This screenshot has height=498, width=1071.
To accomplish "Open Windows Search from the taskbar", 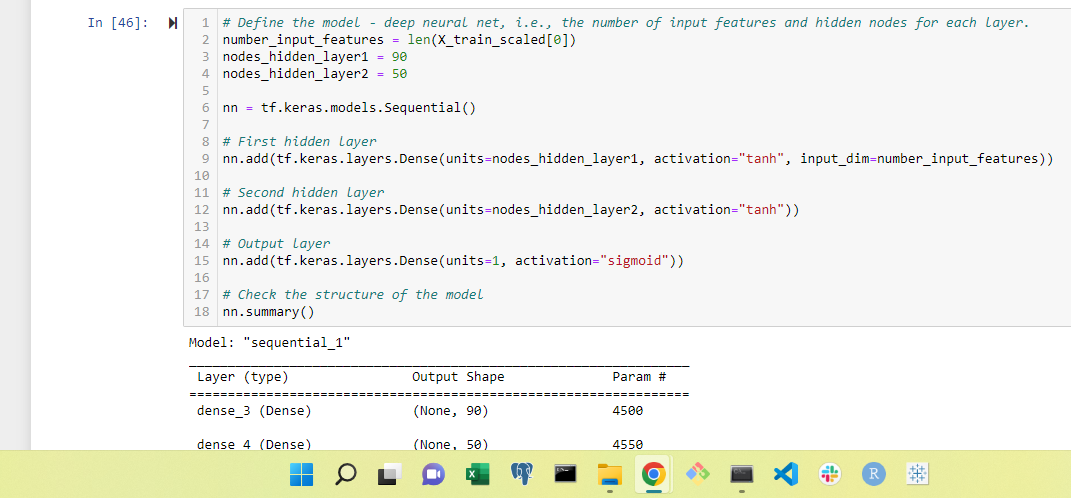I will [x=346, y=473].
